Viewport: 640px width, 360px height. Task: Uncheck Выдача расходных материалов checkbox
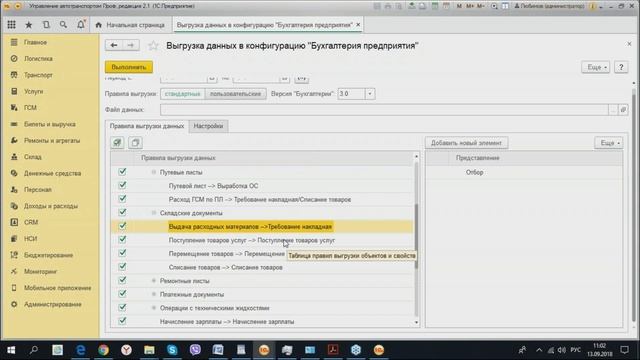(x=122, y=226)
